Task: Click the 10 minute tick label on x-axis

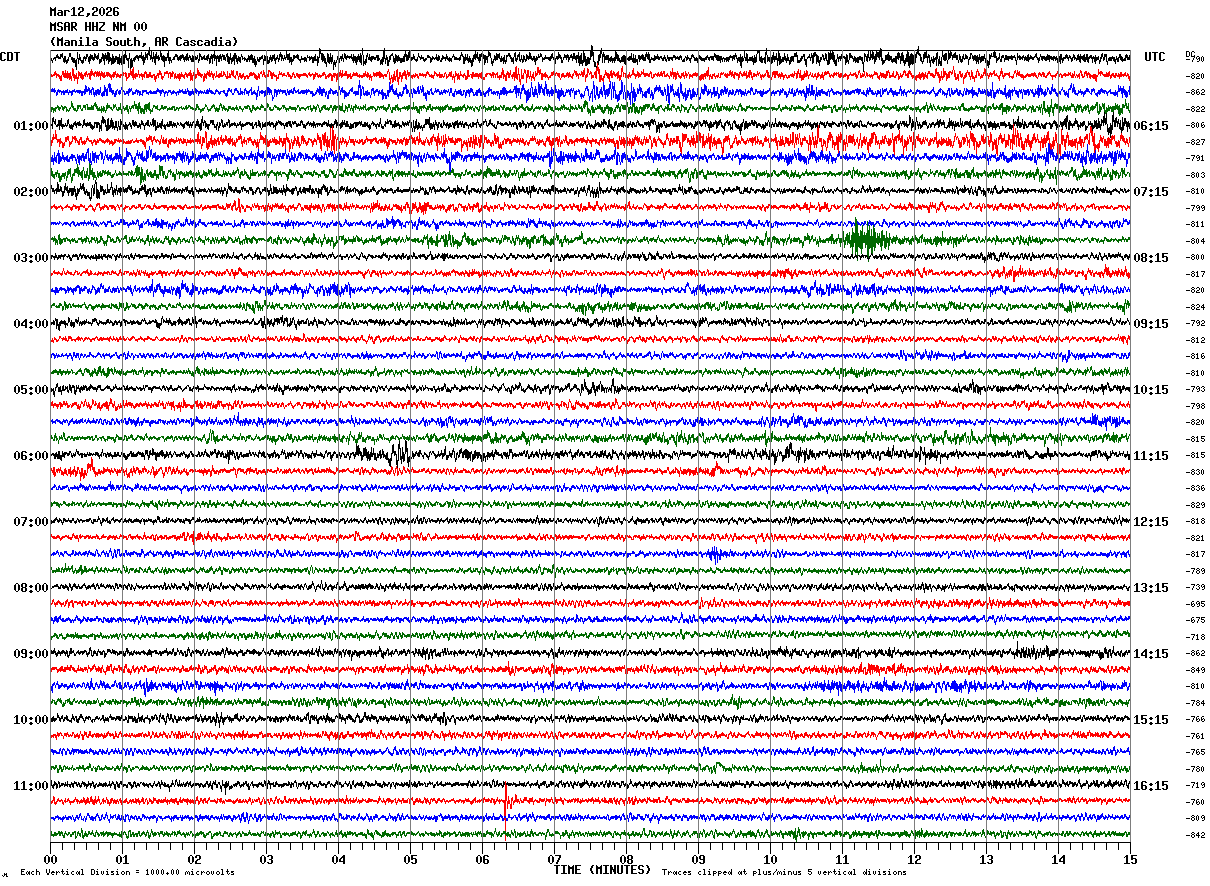Action: click(770, 859)
